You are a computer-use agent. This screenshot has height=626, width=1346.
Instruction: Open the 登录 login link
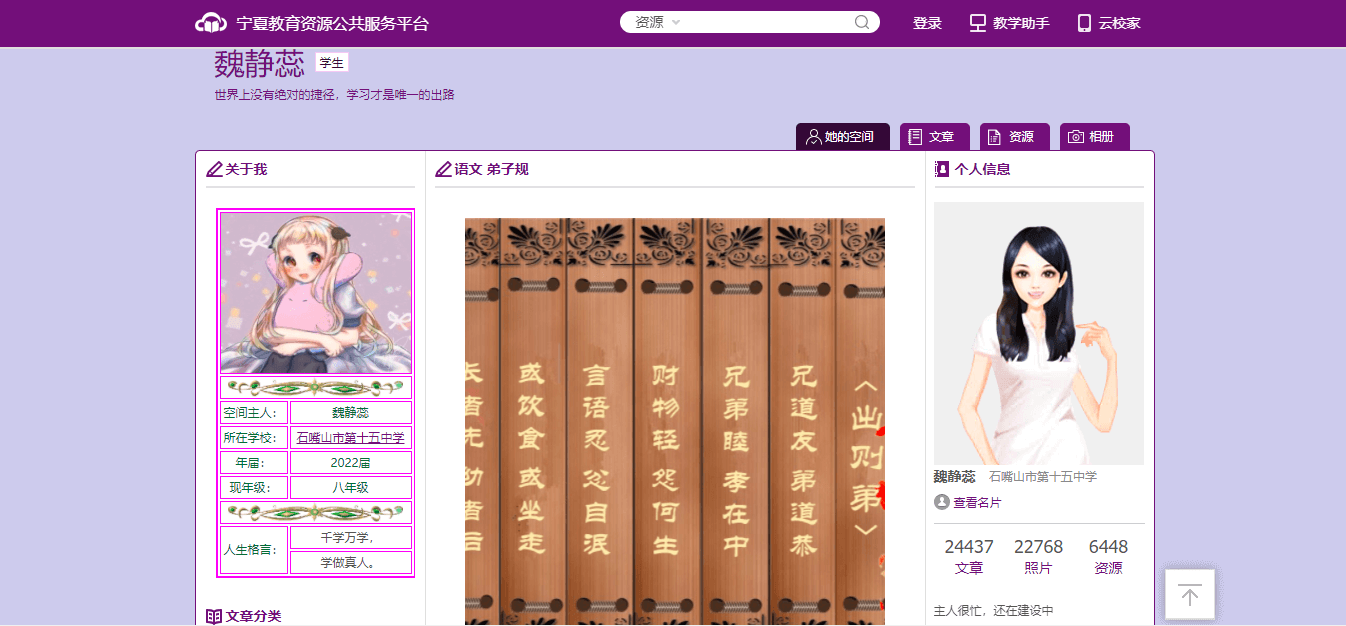tap(927, 23)
